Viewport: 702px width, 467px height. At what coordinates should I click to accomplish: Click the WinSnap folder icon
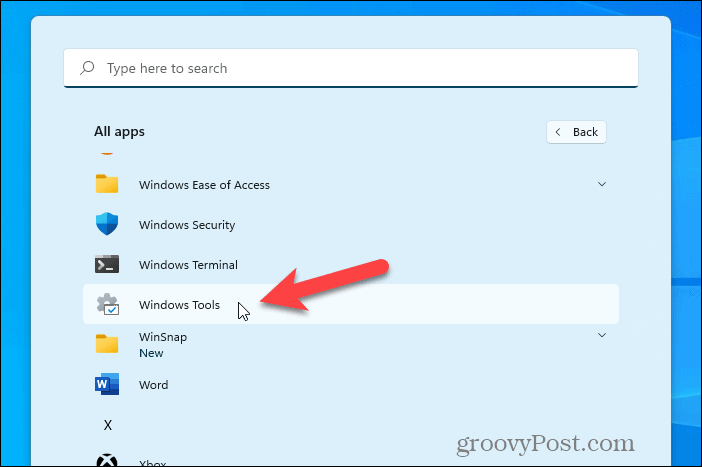click(107, 344)
